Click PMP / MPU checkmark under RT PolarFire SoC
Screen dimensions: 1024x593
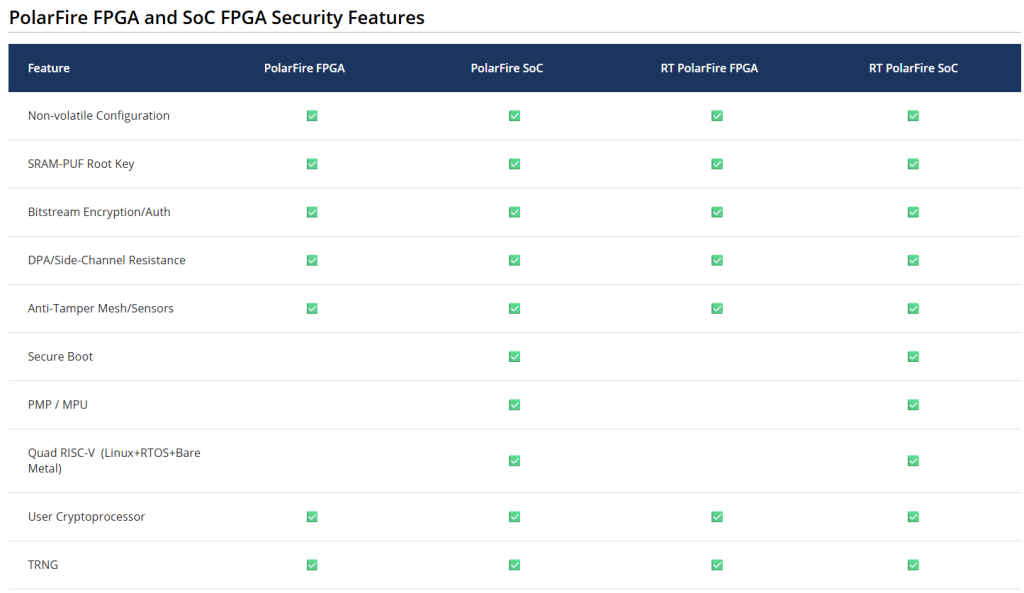[913, 405]
